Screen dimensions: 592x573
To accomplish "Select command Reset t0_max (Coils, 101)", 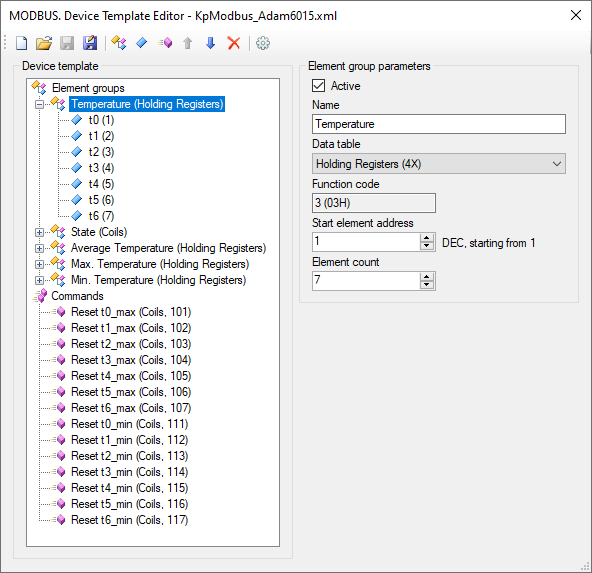I will [131, 312].
